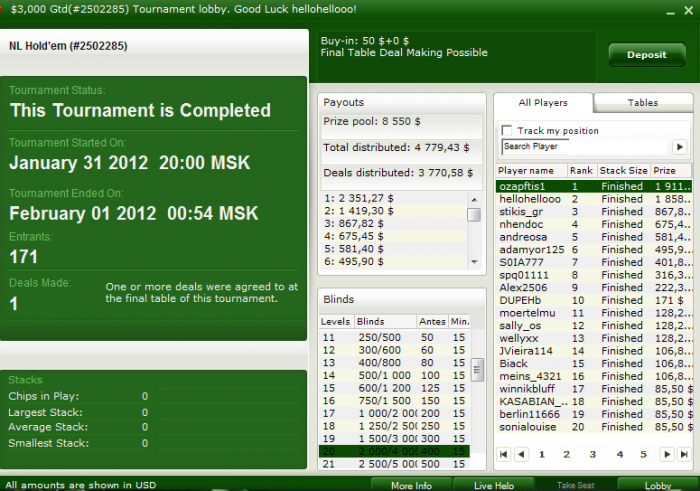Click the Levels column header in Blinds
Viewport: 700px width, 491px height.
tap(336, 321)
